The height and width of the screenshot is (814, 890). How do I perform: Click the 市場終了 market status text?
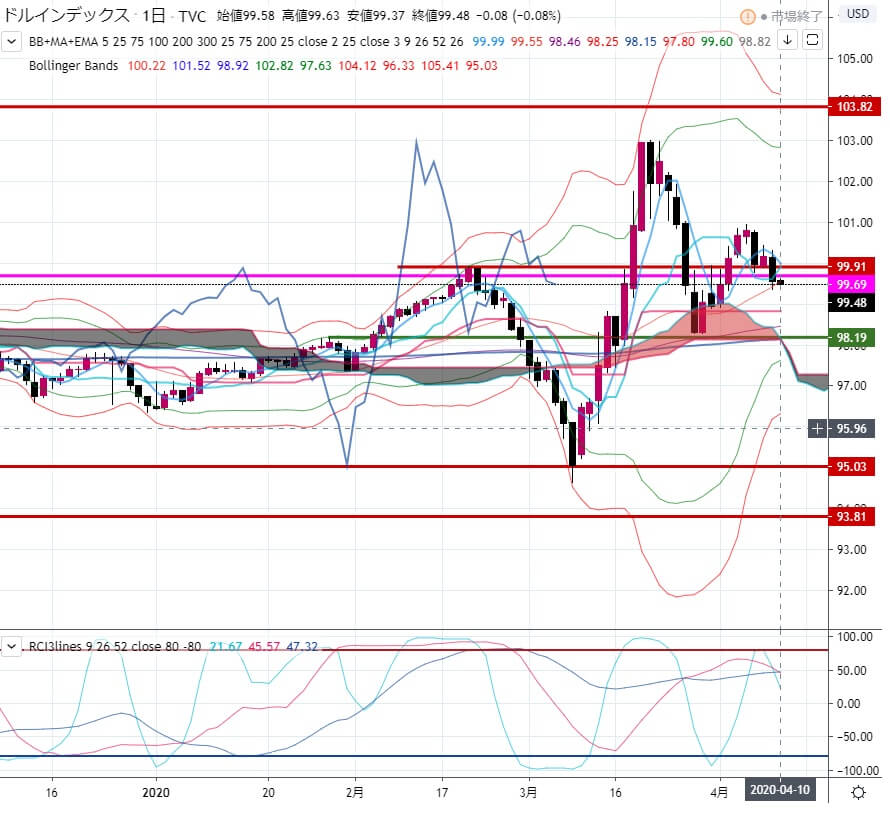click(x=797, y=17)
